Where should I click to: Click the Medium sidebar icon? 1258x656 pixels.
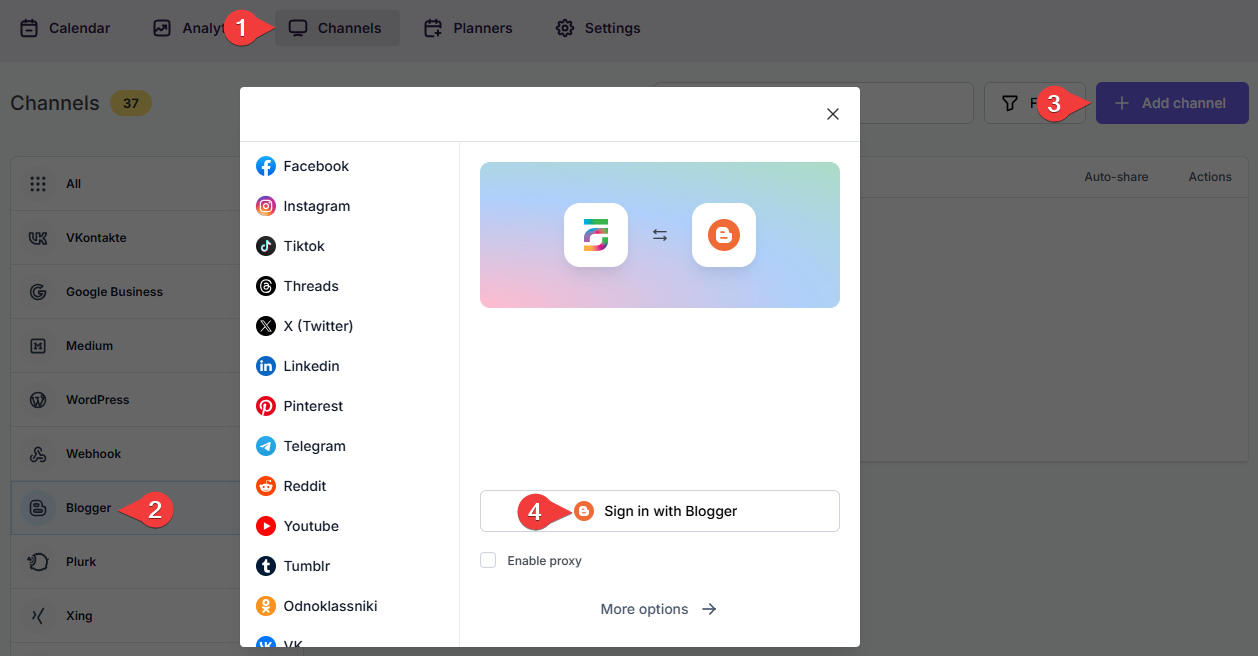[38, 346]
